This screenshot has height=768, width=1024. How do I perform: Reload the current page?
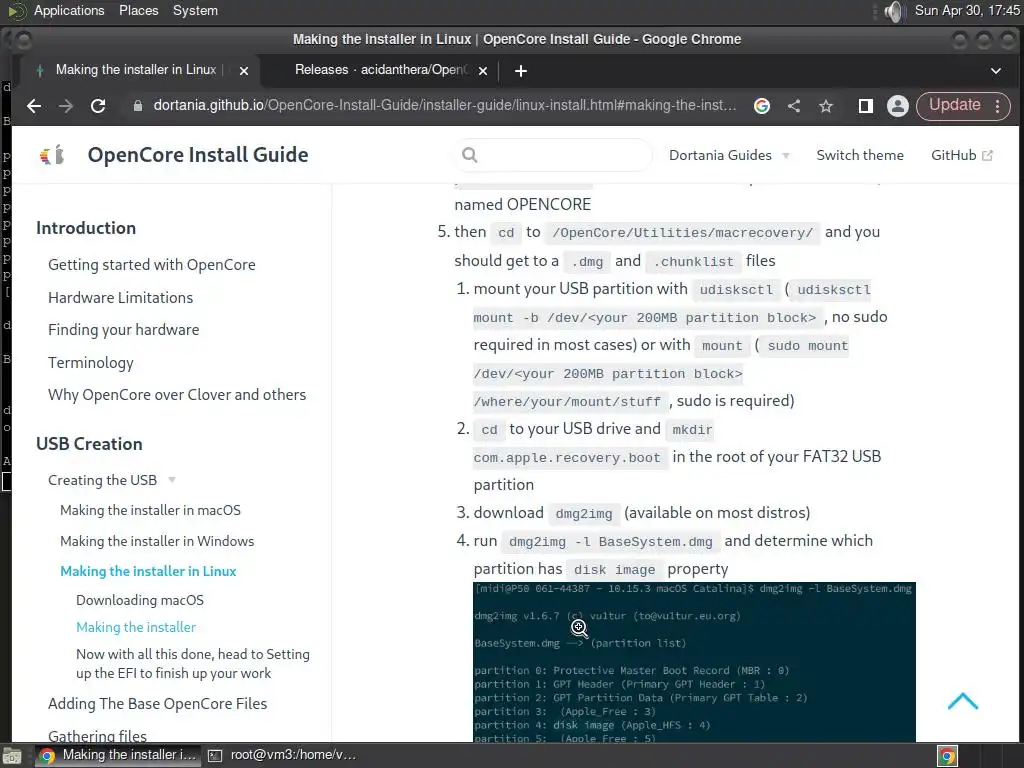click(98, 106)
